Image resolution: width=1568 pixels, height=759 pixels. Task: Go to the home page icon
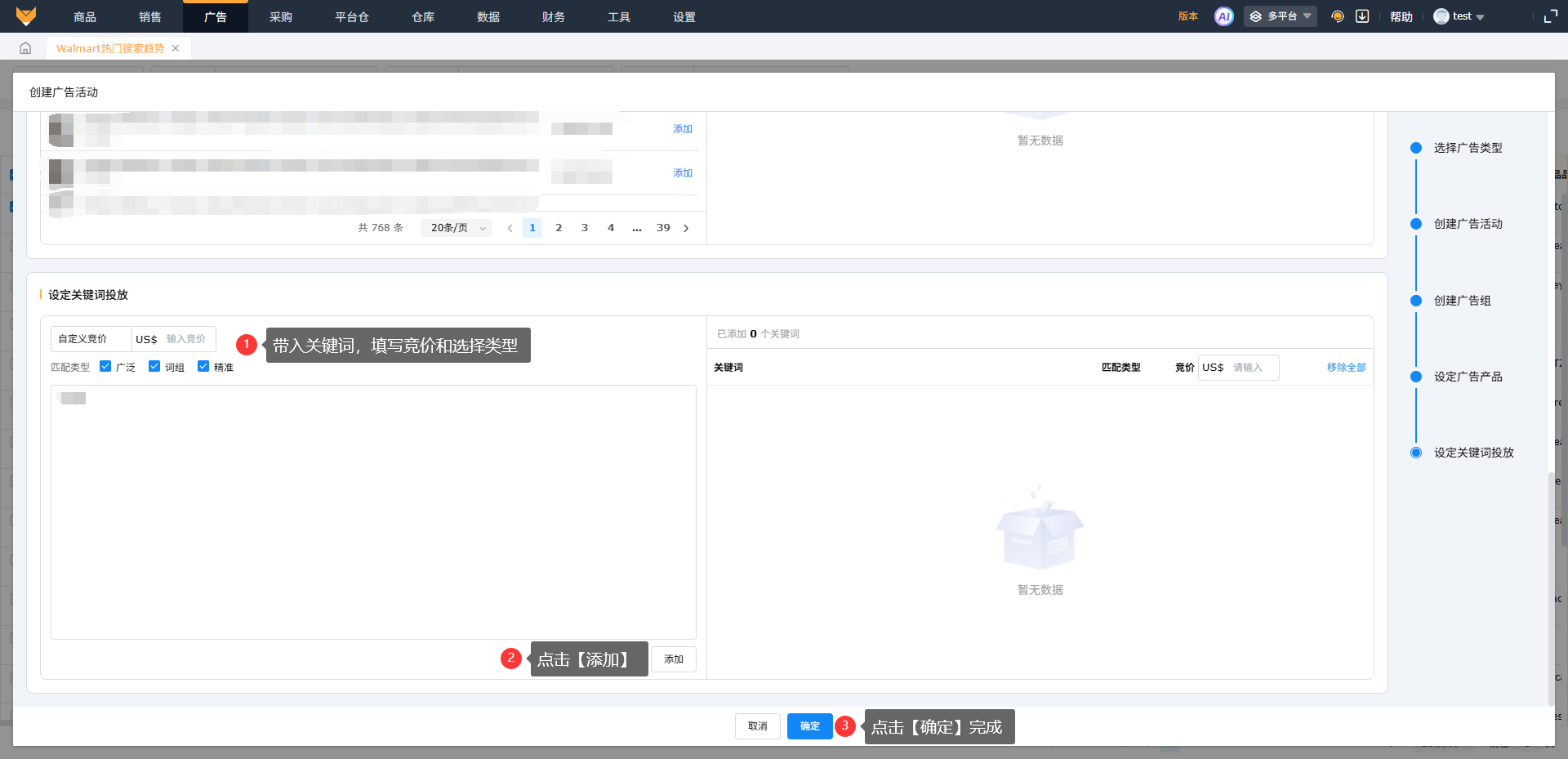(25, 48)
